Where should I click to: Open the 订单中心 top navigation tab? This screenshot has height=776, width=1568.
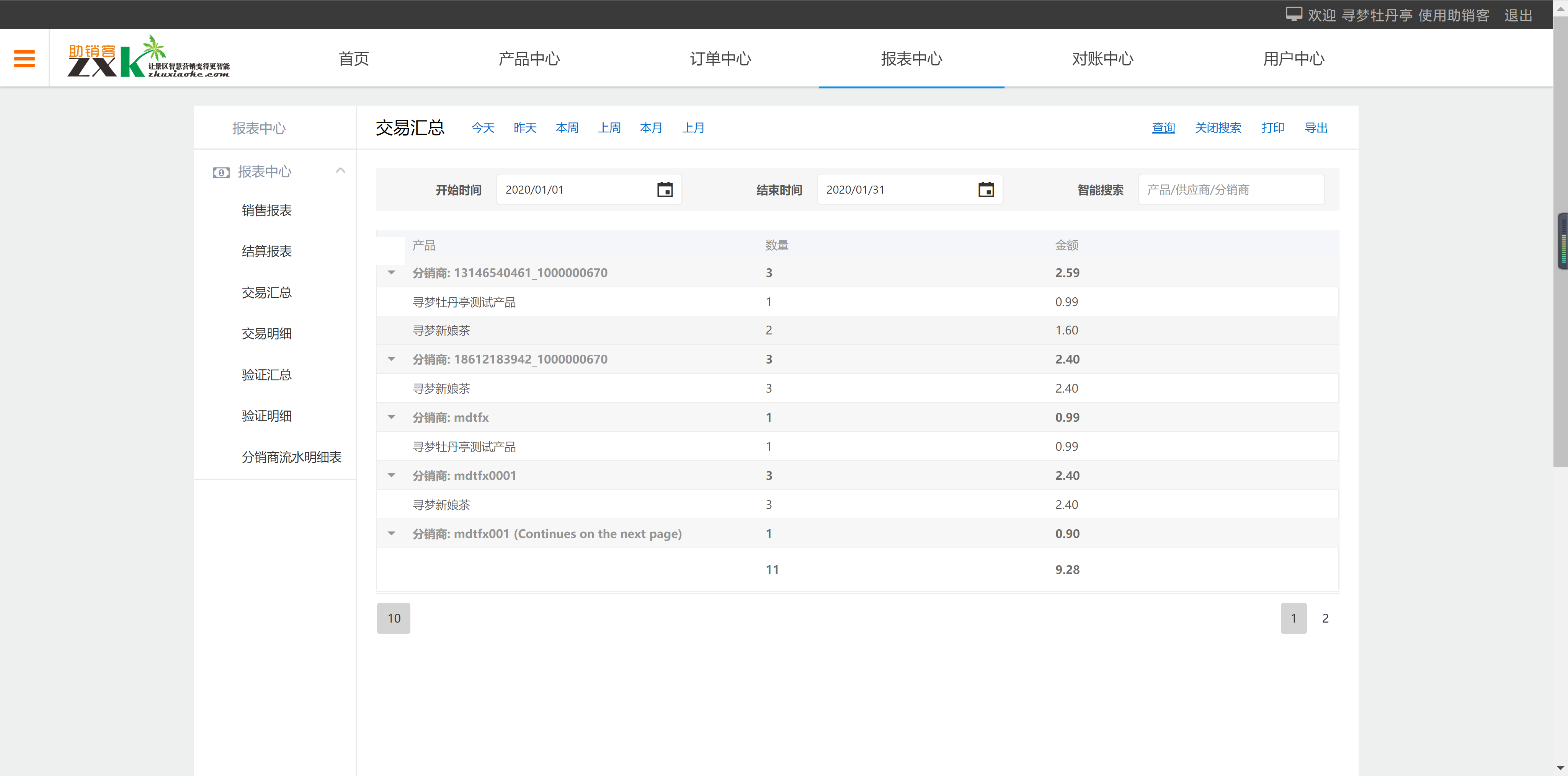point(720,59)
